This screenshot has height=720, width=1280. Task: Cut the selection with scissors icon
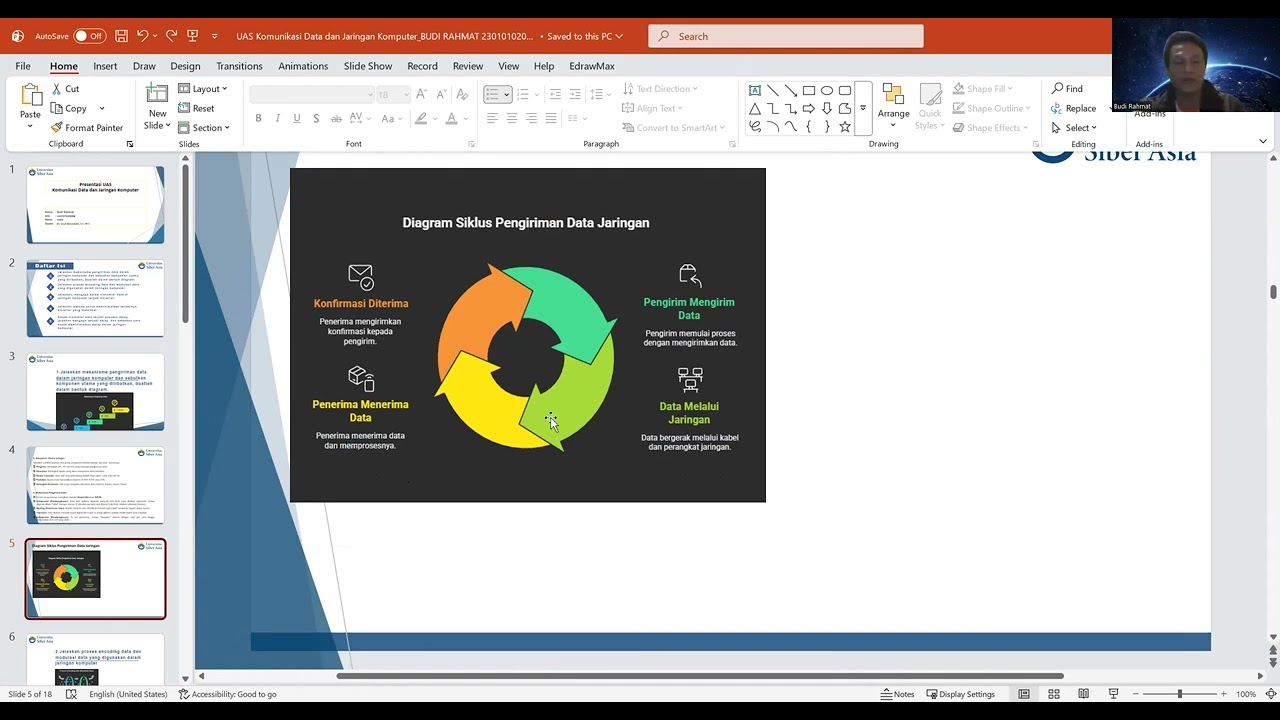(64, 89)
